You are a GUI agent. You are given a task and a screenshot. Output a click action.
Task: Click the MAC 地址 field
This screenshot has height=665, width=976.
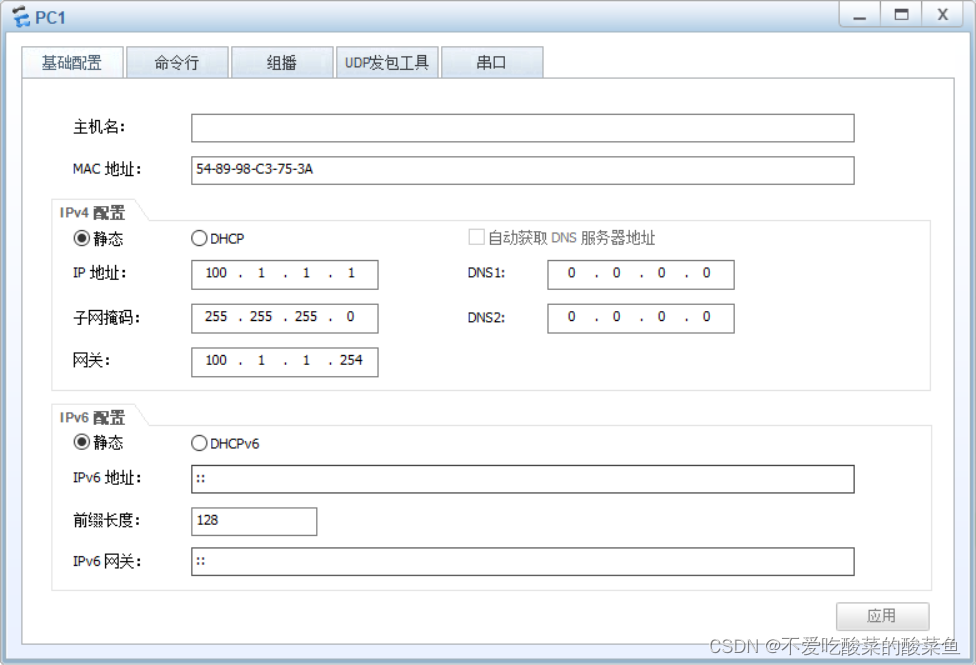(x=522, y=170)
